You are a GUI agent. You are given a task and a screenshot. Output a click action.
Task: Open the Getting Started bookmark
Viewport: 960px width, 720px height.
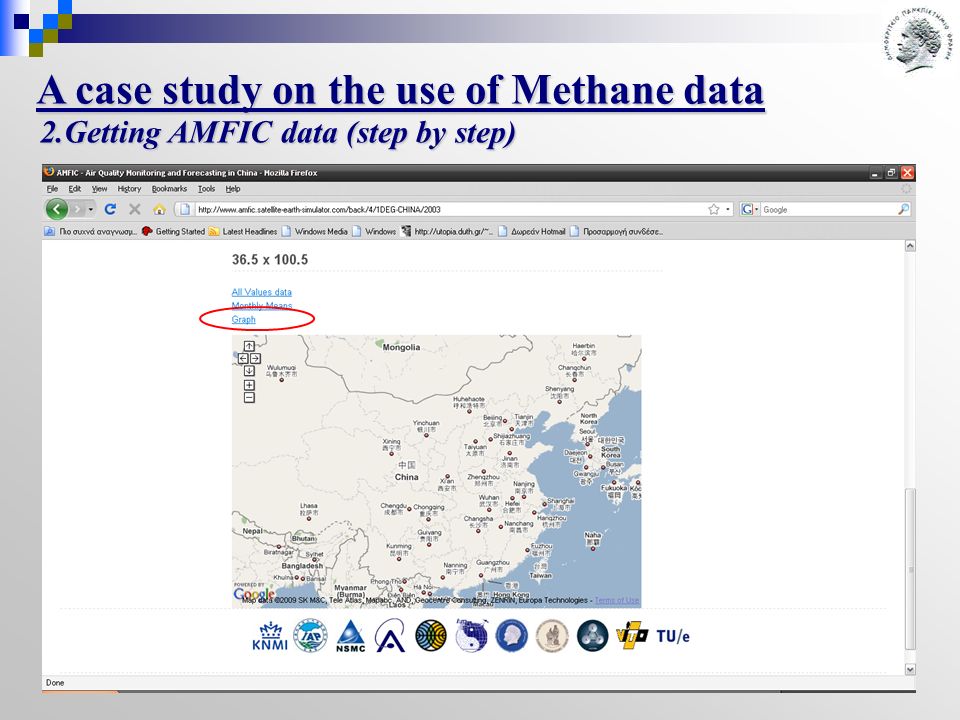tap(173, 231)
